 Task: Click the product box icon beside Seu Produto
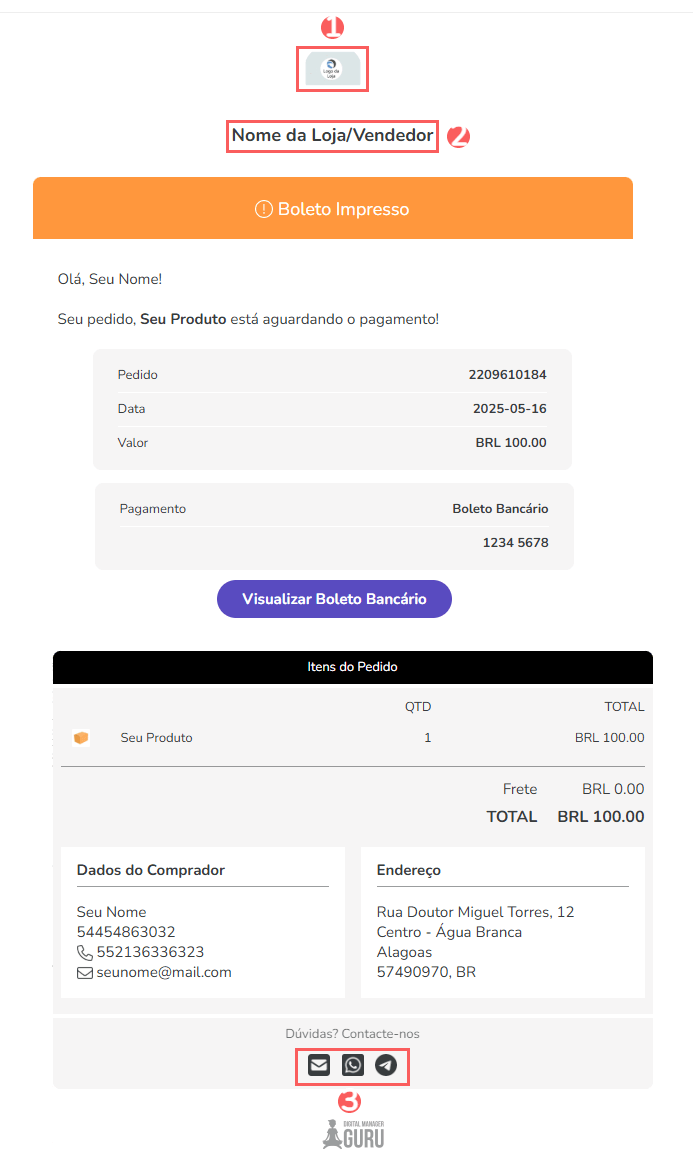pyautogui.click(x=79, y=738)
